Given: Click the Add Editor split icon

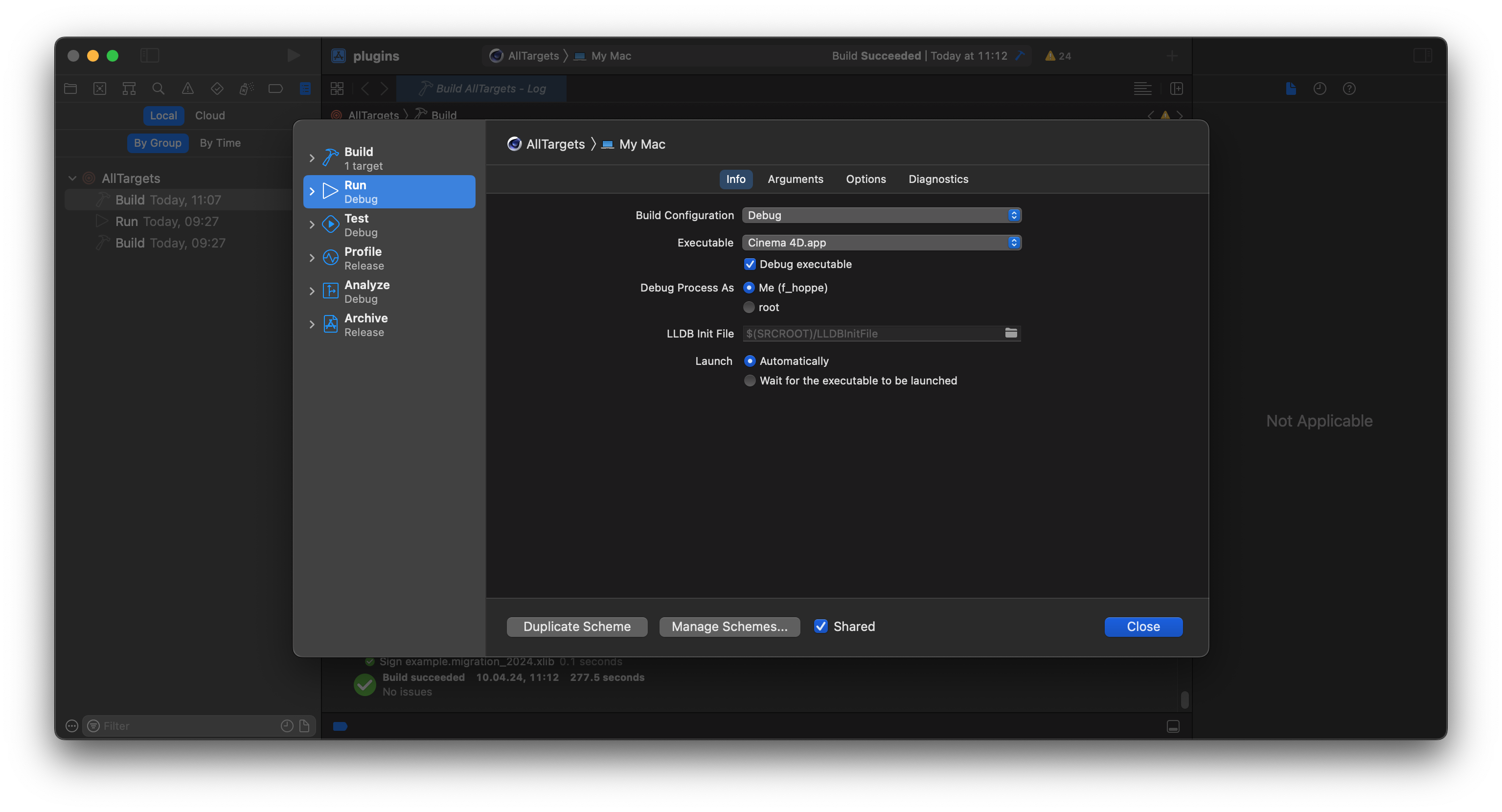Looking at the screenshot, I should click(x=1176, y=89).
